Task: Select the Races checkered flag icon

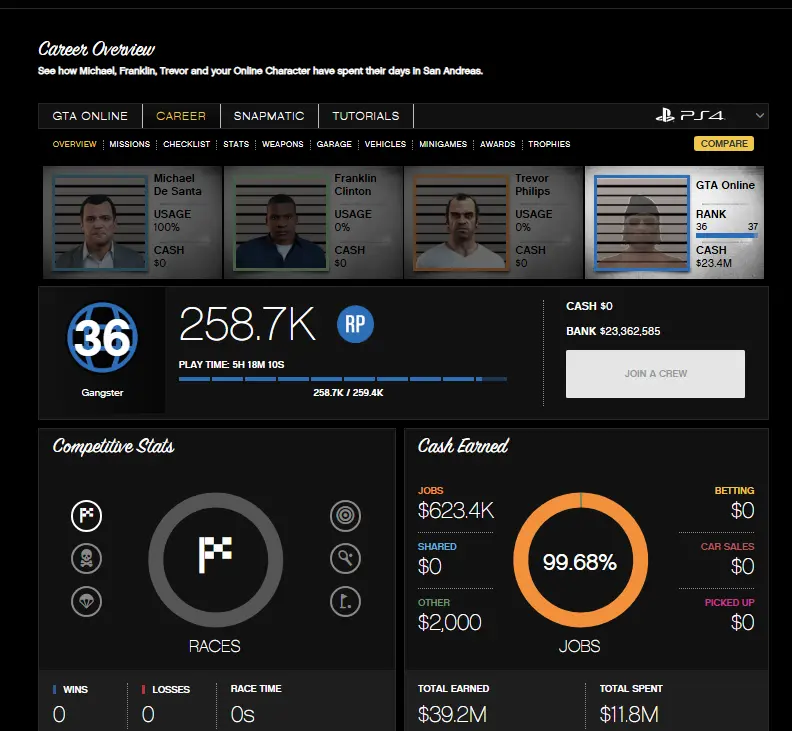Action: coord(86,516)
